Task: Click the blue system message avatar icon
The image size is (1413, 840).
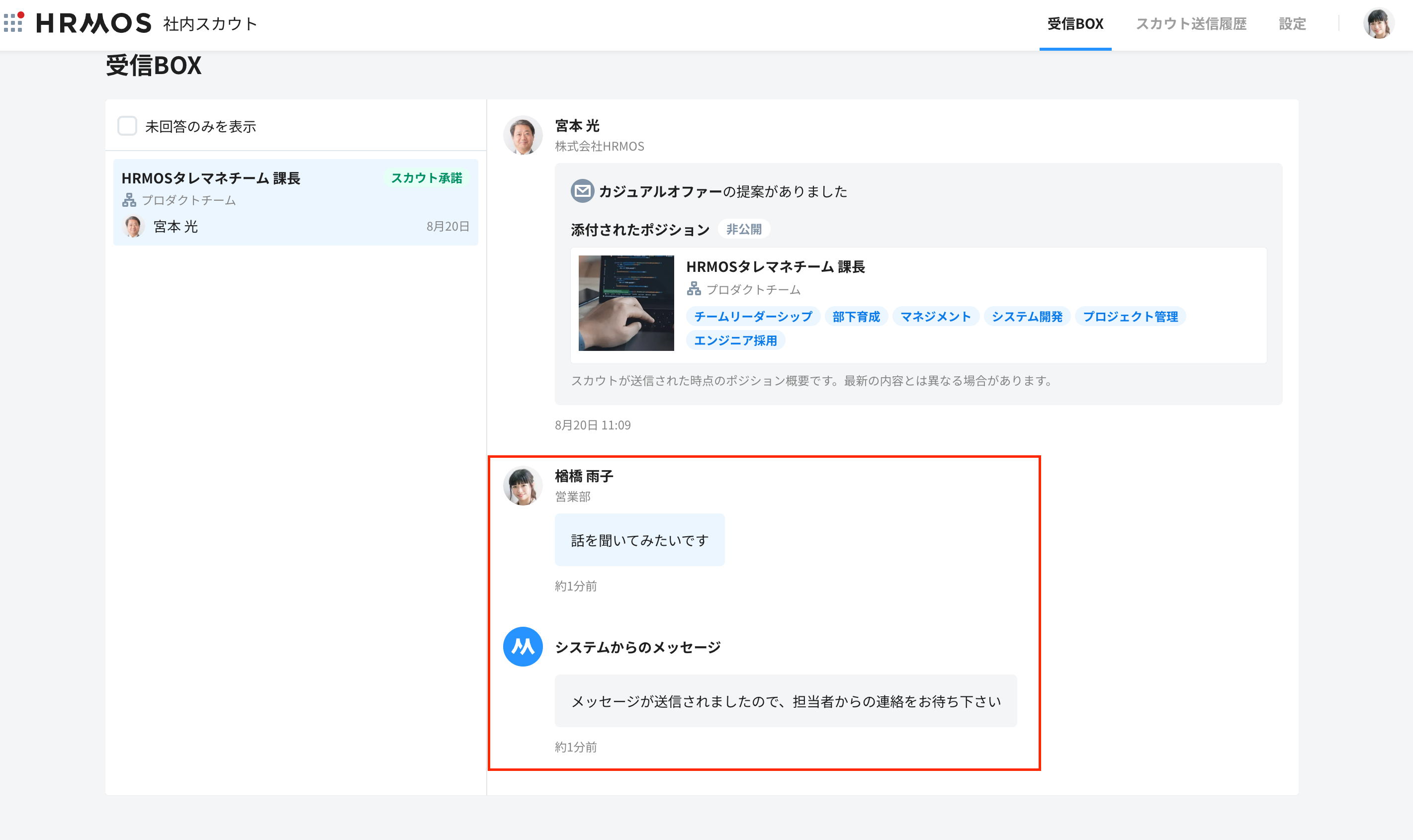Action: click(523, 647)
